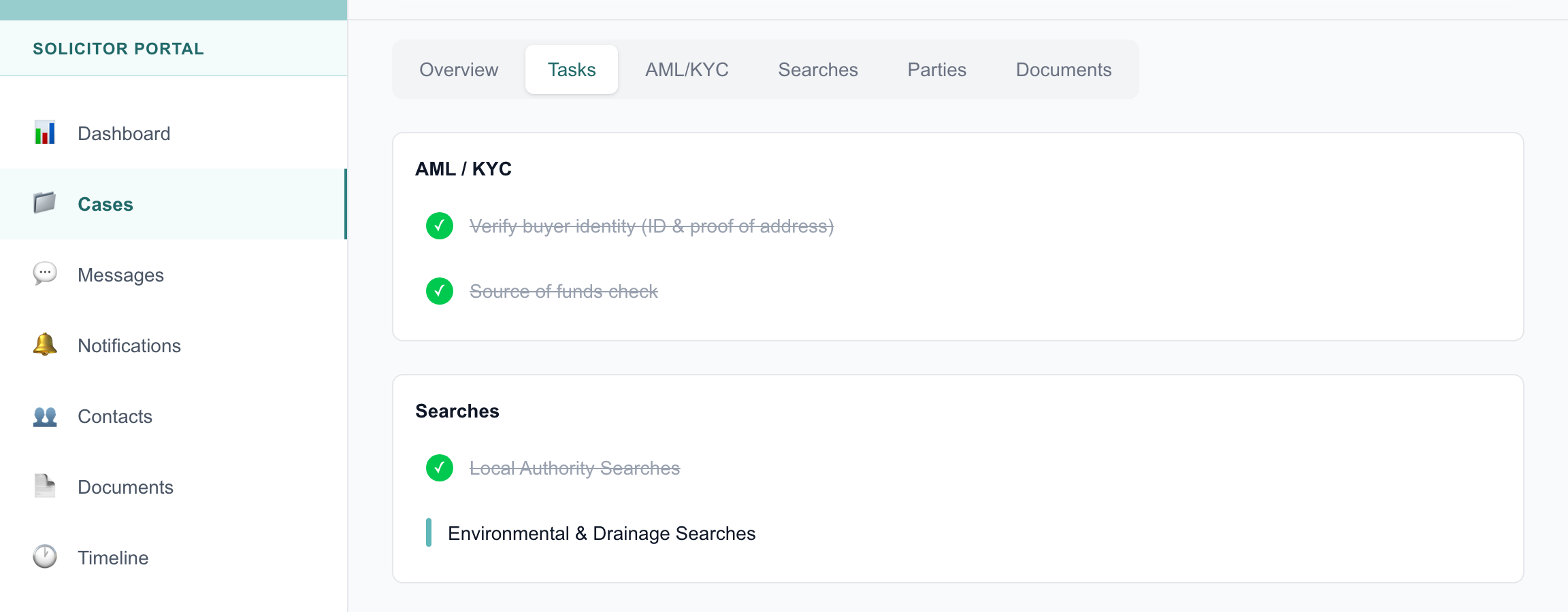Select the Cases folder icon
The image size is (1568, 612).
45,203
